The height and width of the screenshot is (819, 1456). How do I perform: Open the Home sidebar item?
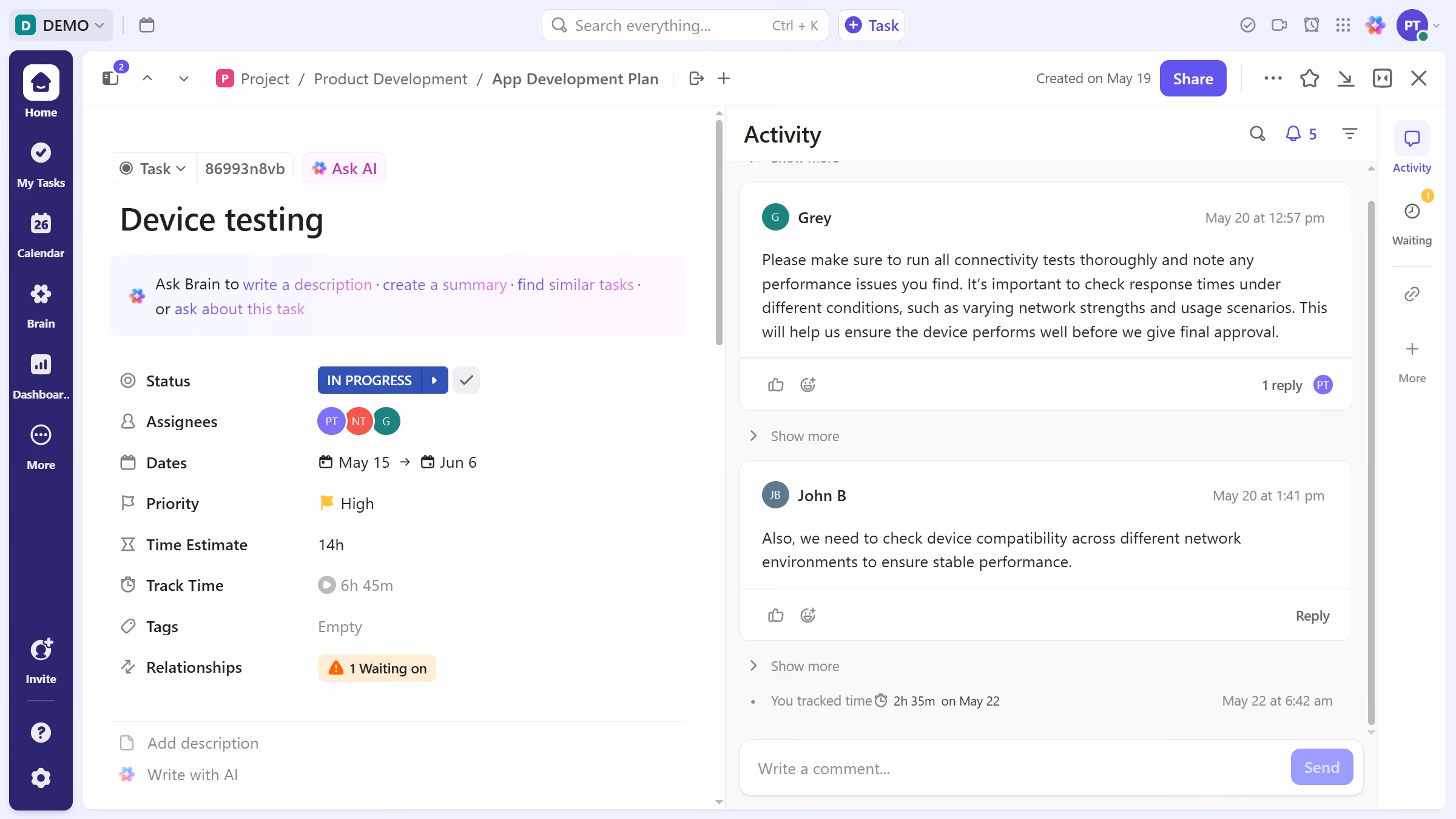(x=41, y=91)
